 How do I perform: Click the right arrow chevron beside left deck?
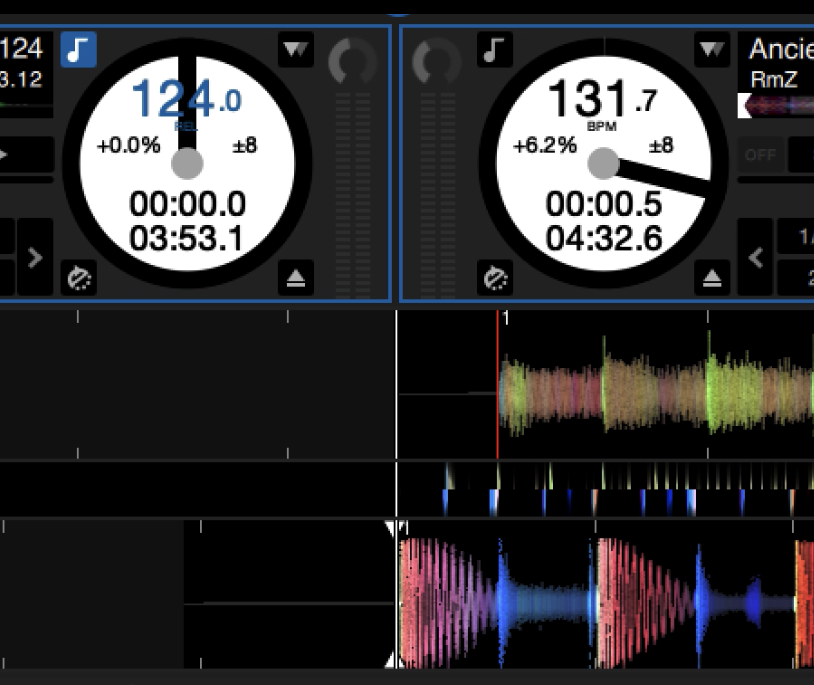35,257
